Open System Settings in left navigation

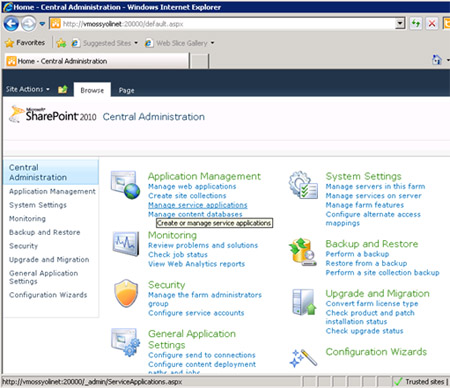tap(38, 205)
